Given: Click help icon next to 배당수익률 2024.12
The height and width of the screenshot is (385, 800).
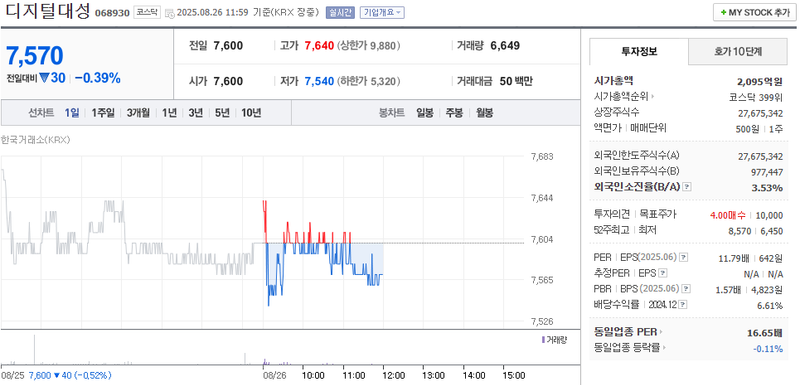Looking at the screenshot, I should tap(683, 305).
